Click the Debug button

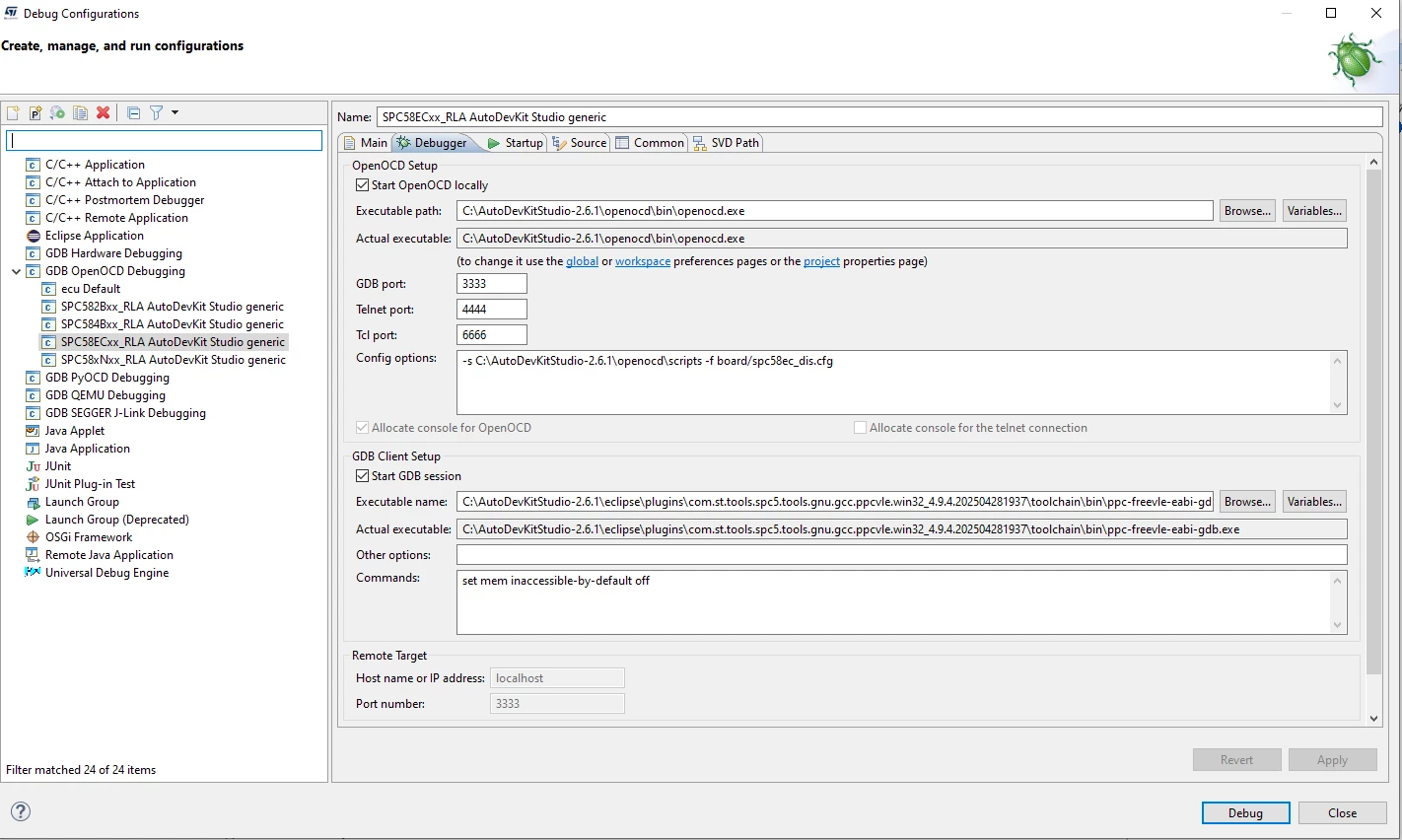tap(1245, 812)
